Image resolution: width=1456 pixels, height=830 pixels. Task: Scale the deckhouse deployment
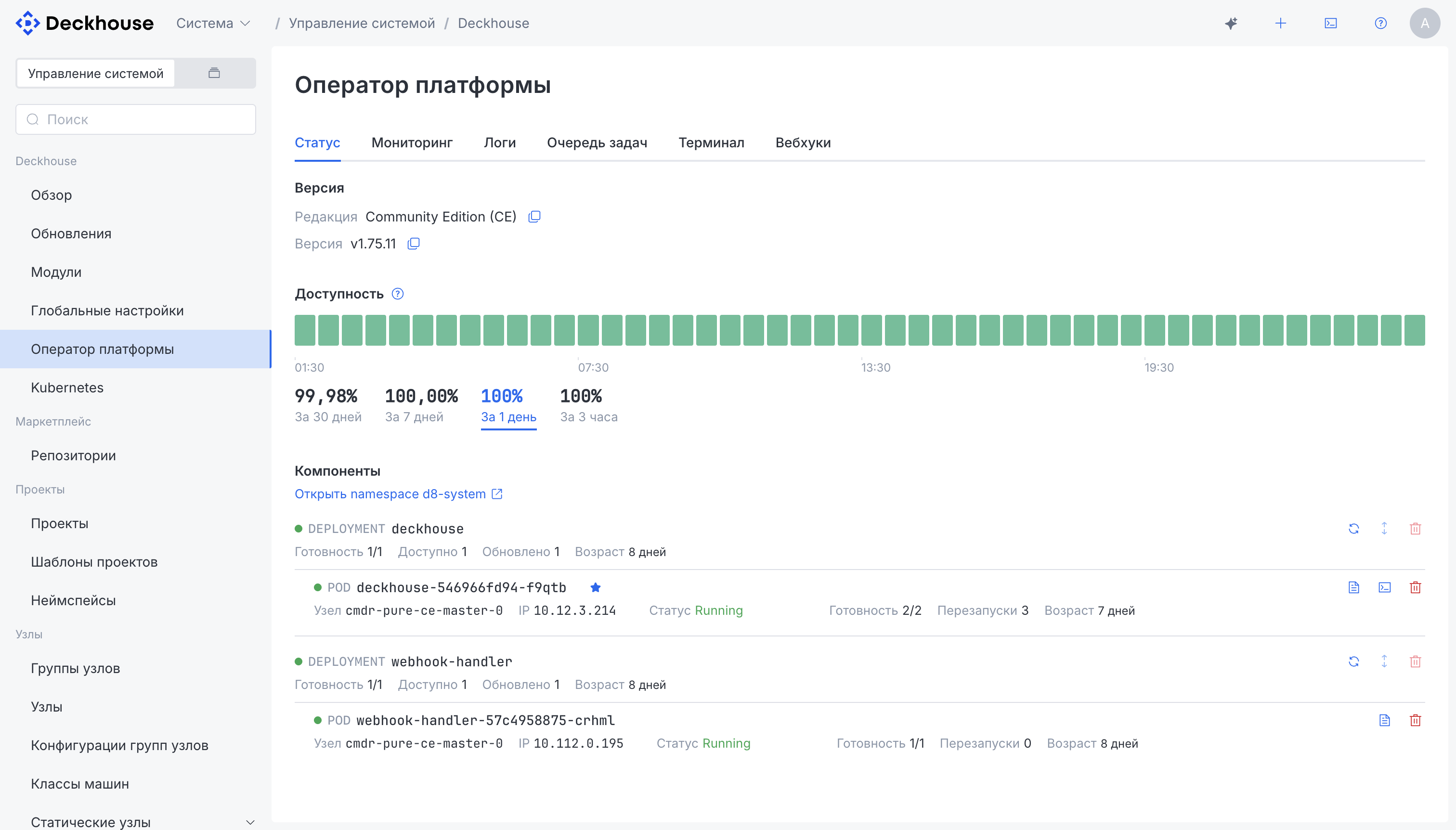tap(1384, 529)
